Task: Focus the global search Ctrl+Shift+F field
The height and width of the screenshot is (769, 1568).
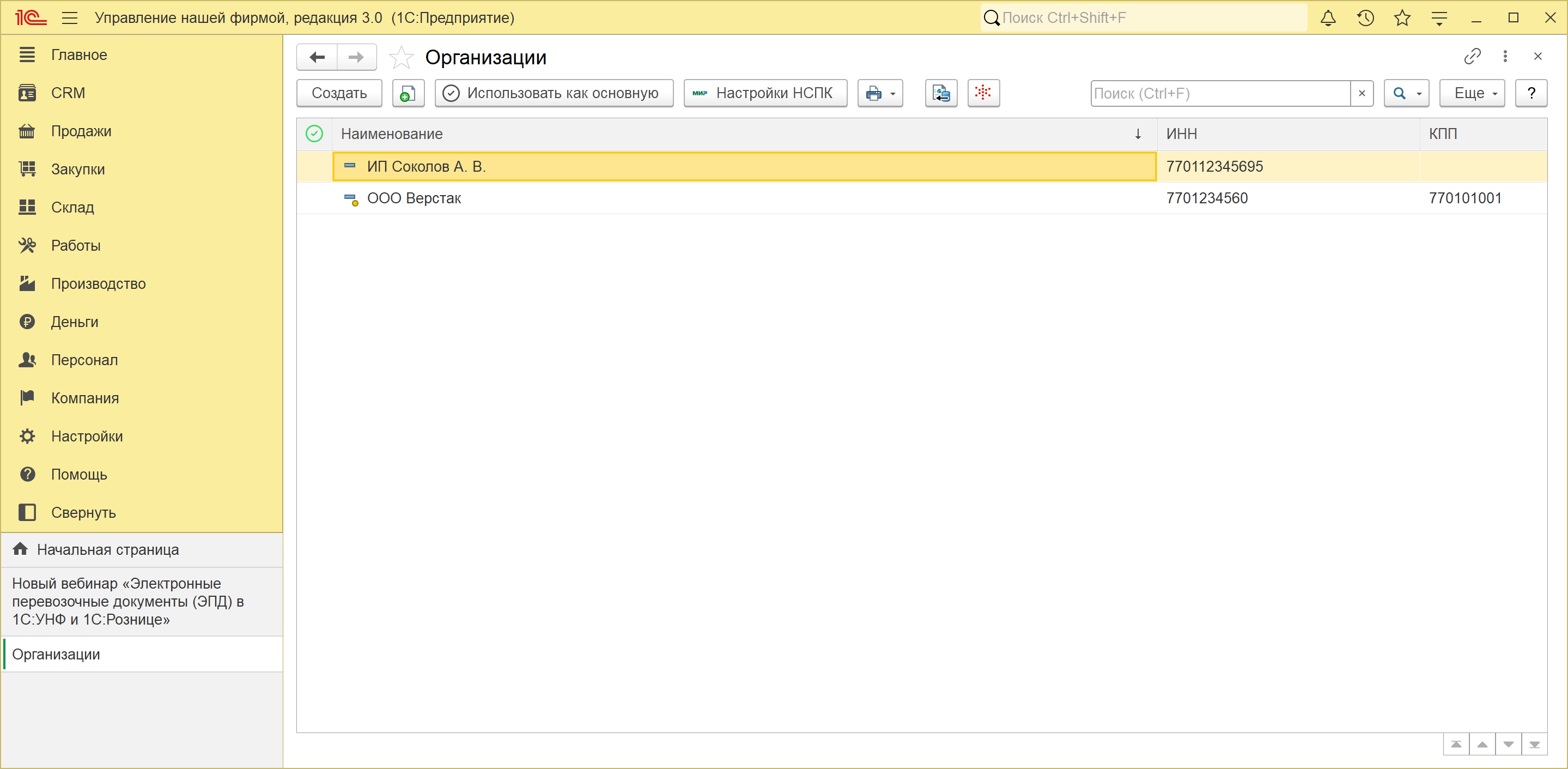Action: [1144, 17]
